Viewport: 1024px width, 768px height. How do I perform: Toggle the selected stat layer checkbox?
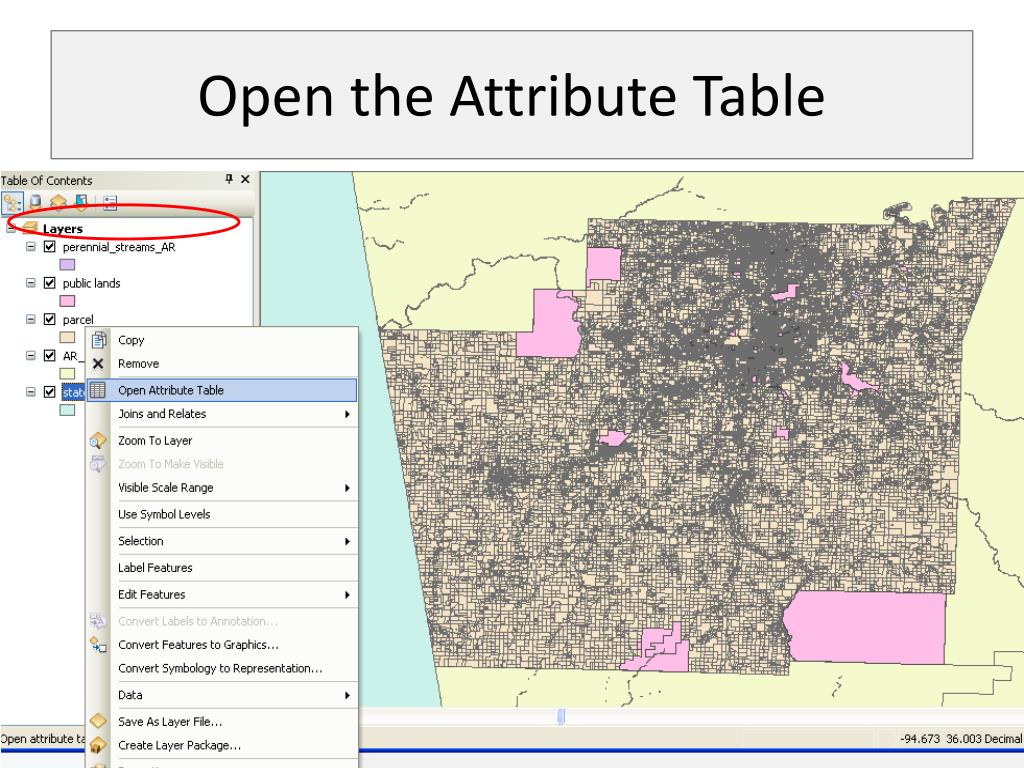click(x=50, y=392)
